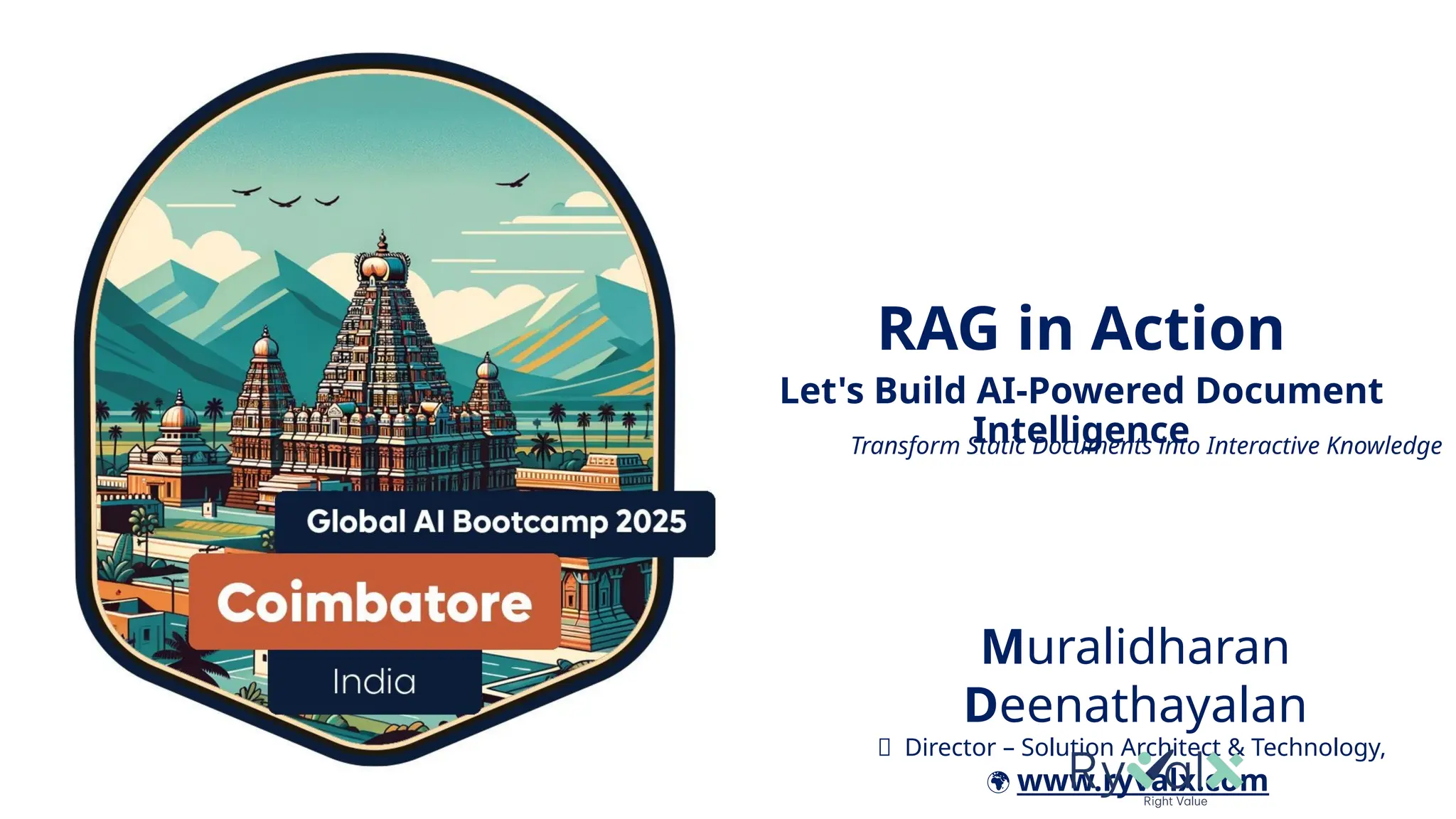Click the dark India label
Image resolution: width=1456 pixels, height=819 pixels.
(375, 682)
